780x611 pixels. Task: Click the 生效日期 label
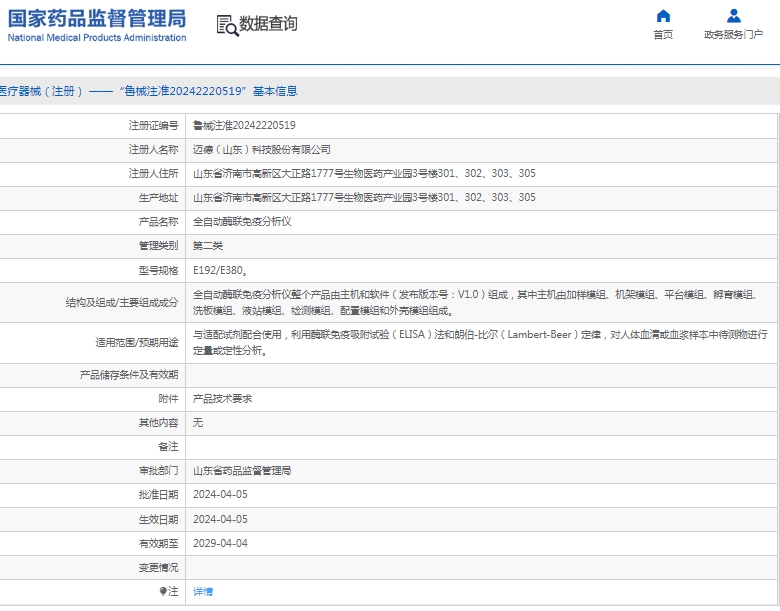tap(159, 519)
